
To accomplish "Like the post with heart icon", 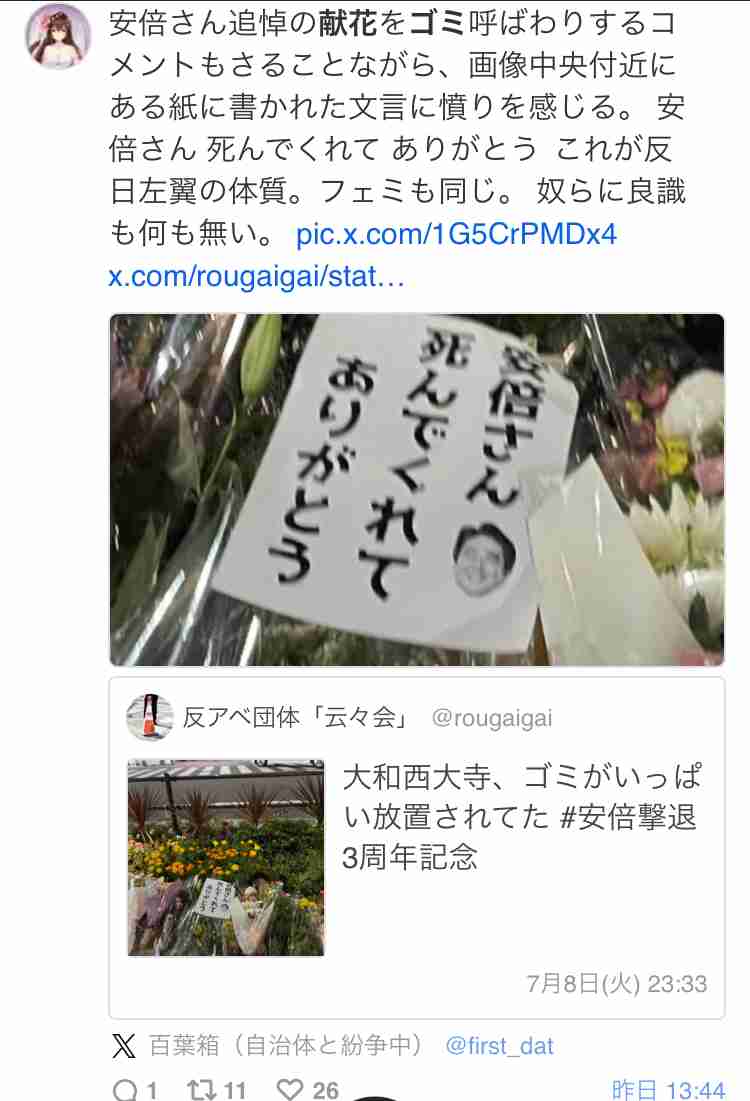I will click(290, 1089).
